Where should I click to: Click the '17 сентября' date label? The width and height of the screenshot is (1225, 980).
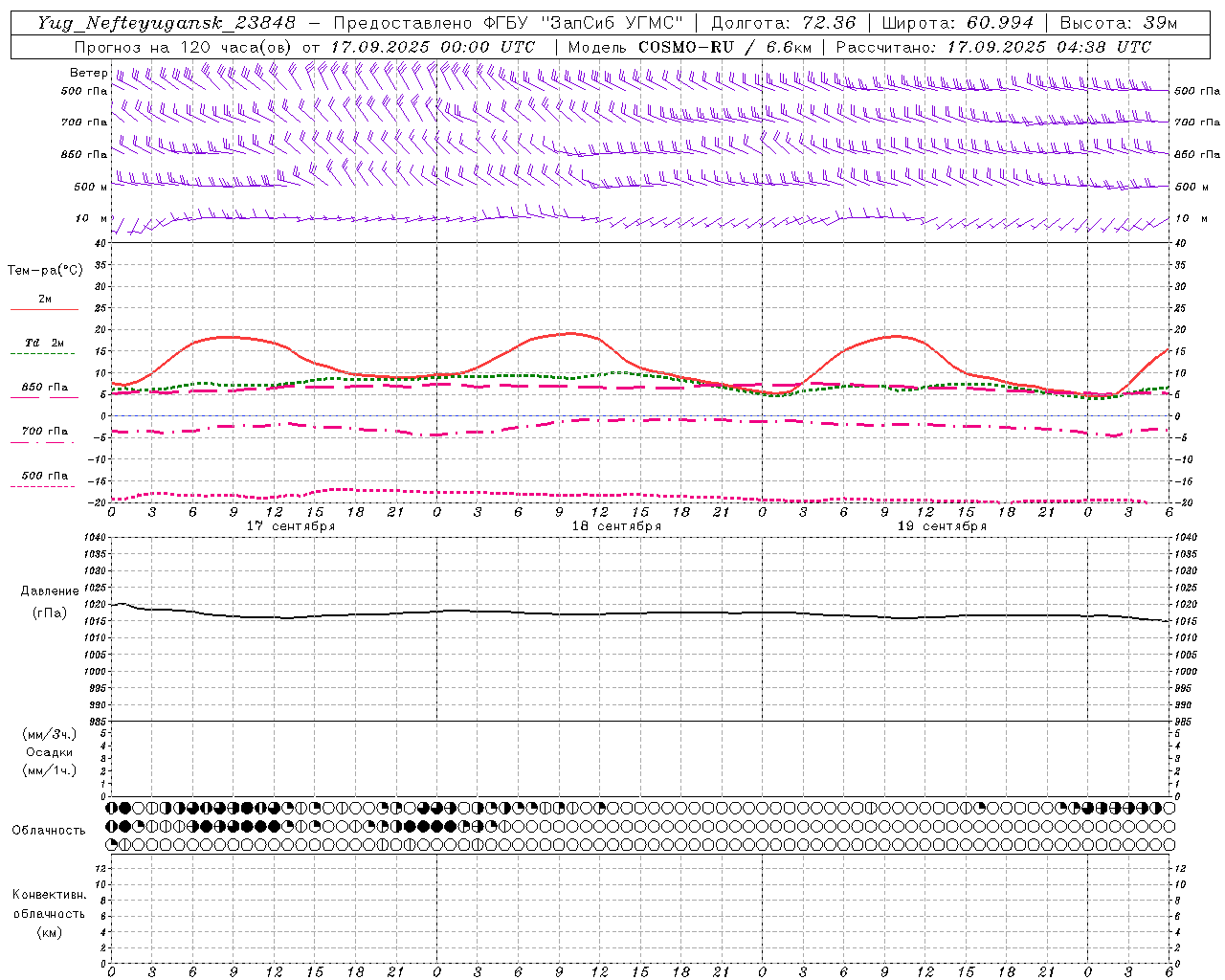click(x=291, y=526)
